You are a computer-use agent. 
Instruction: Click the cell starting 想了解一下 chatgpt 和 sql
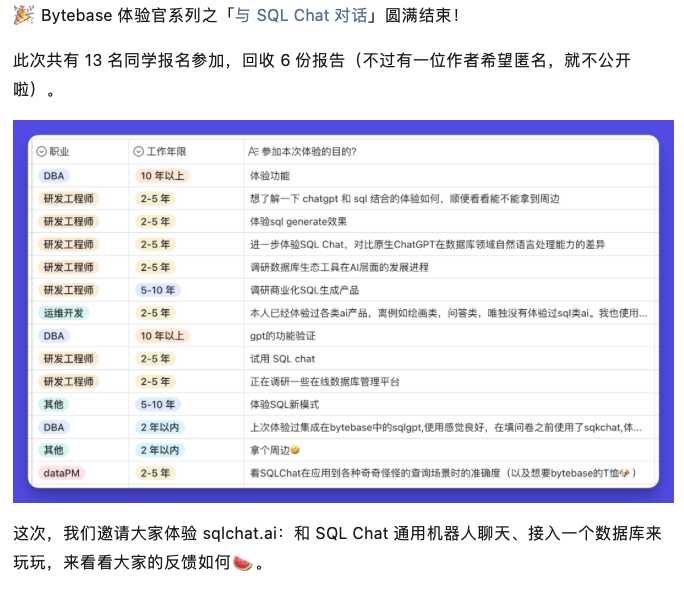[451, 198]
